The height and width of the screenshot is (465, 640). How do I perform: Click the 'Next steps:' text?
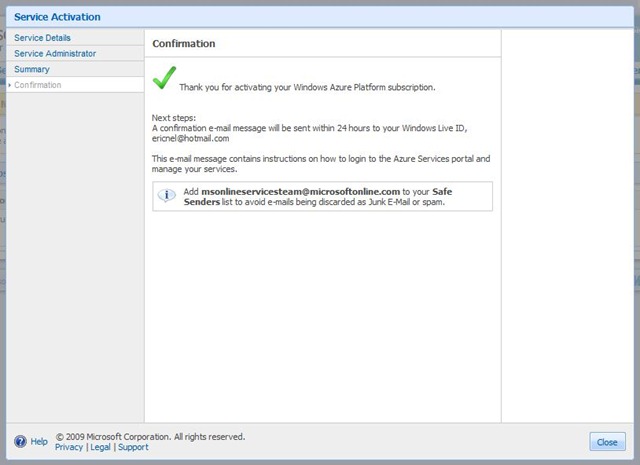(173, 118)
